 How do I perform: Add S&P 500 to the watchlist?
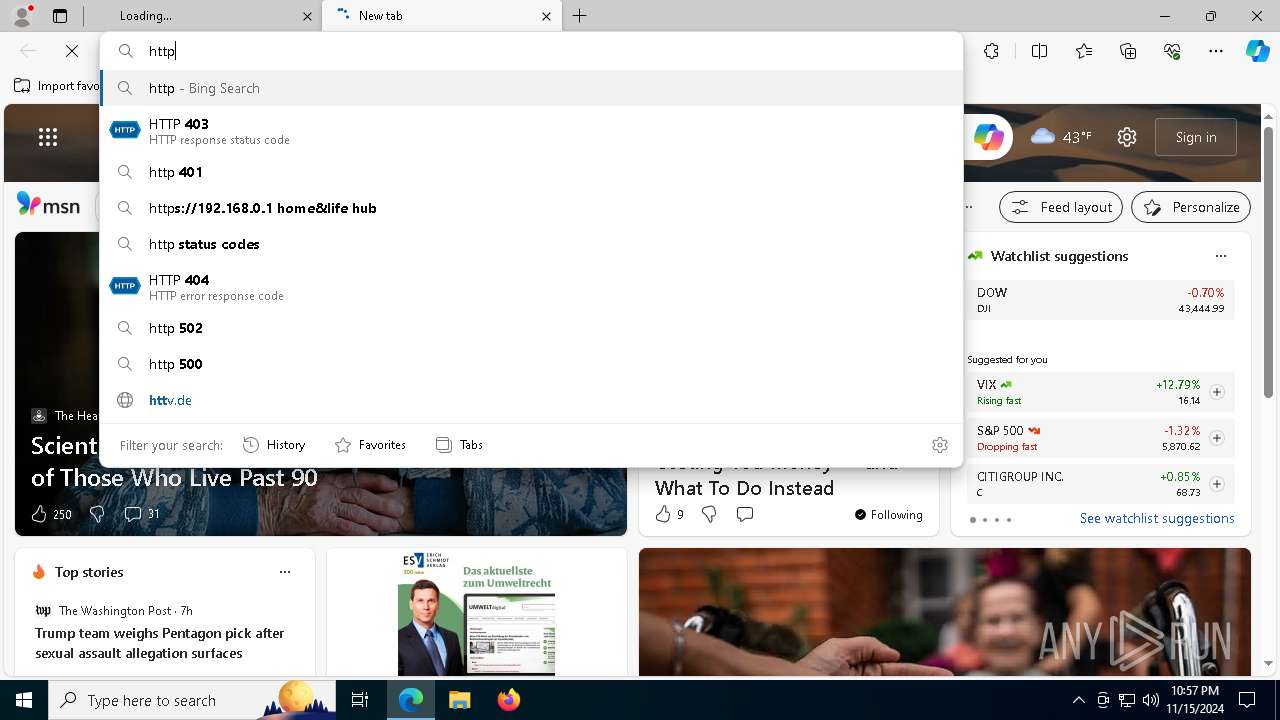(x=1217, y=438)
